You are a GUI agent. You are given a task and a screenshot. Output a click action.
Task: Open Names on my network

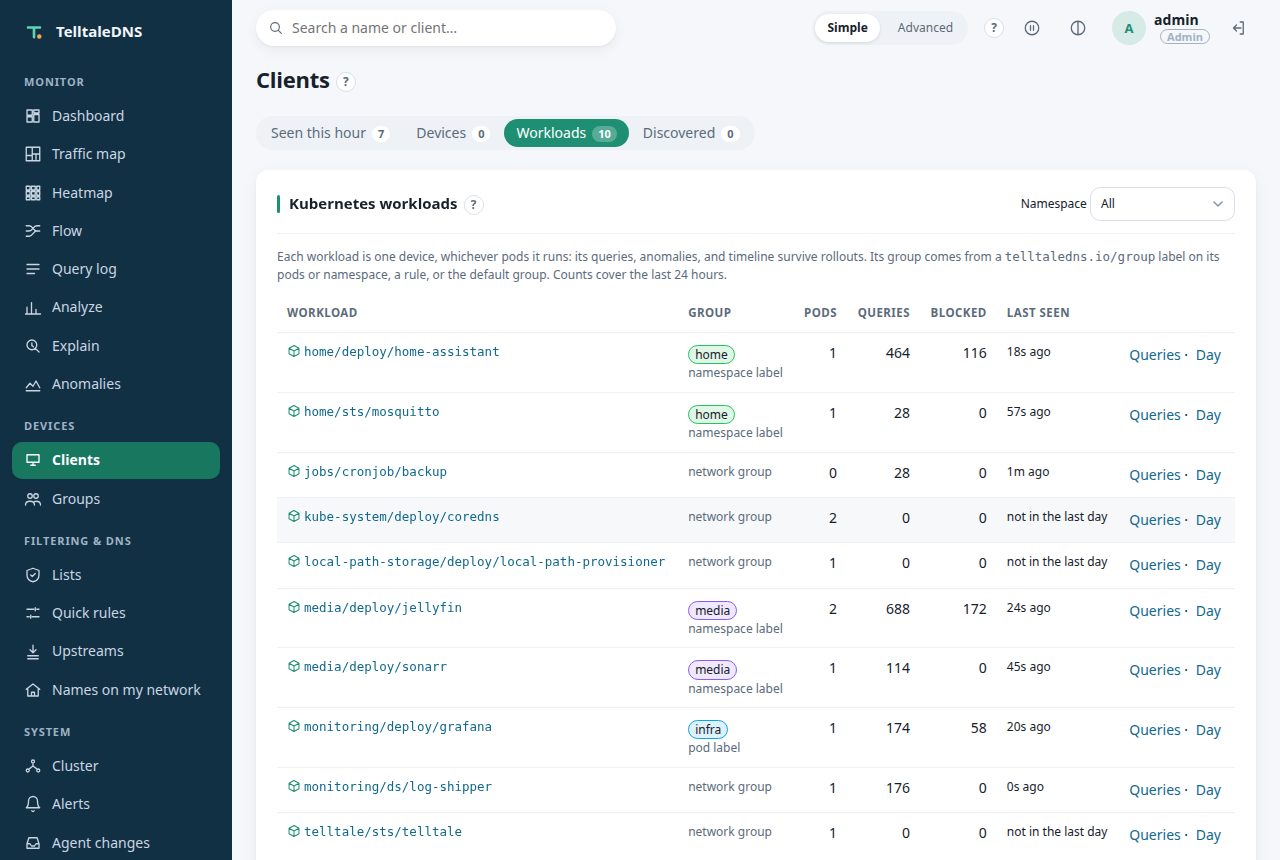click(116, 690)
